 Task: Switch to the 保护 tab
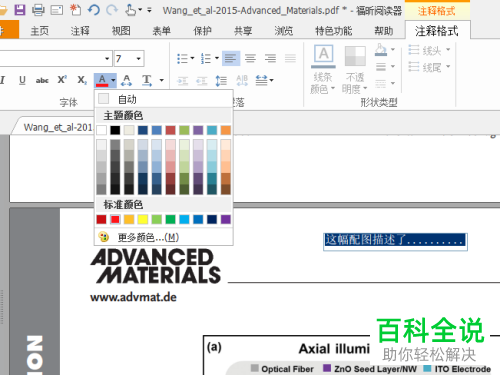click(x=202, y=31)
